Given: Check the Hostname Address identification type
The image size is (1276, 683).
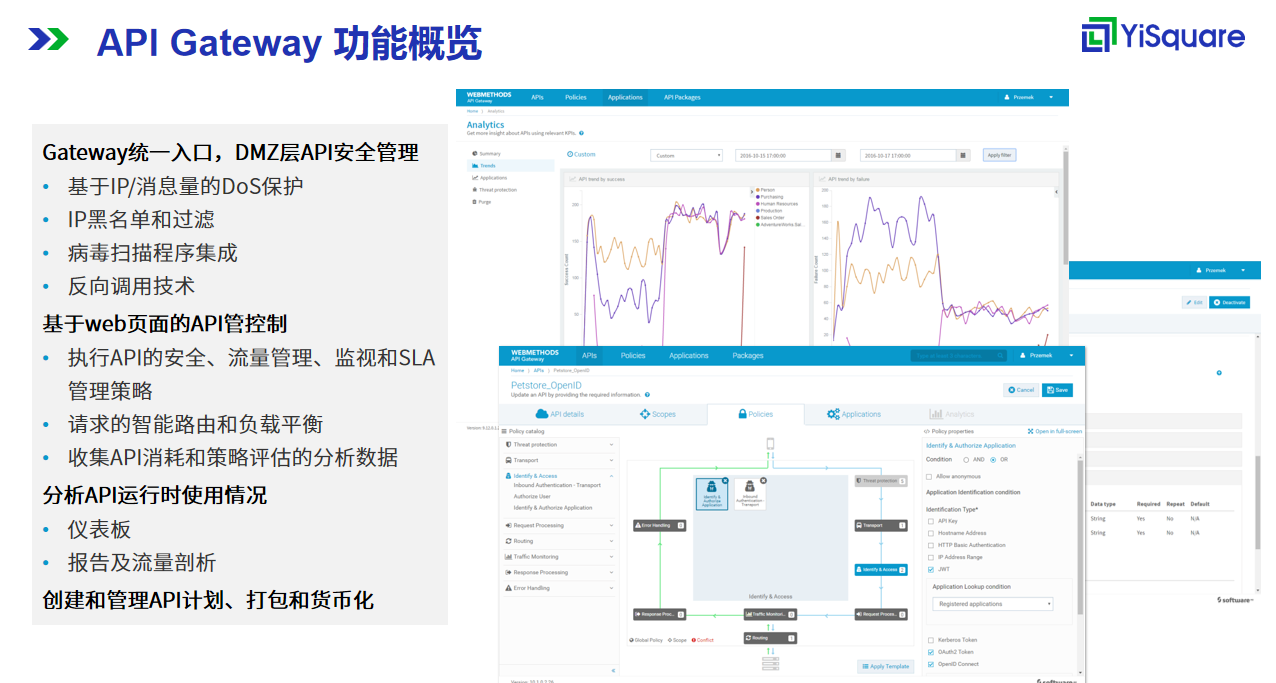Looking at the screenshot, I should tap(930, 533).
